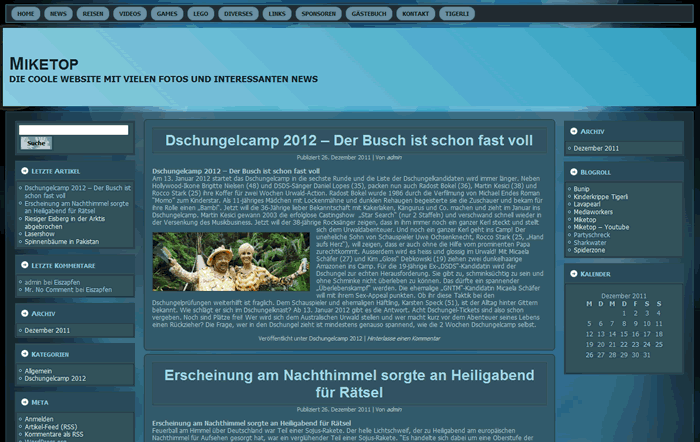
Task: Open Spinnenbäume in Pakistan article link
Action: click(62, 242)
